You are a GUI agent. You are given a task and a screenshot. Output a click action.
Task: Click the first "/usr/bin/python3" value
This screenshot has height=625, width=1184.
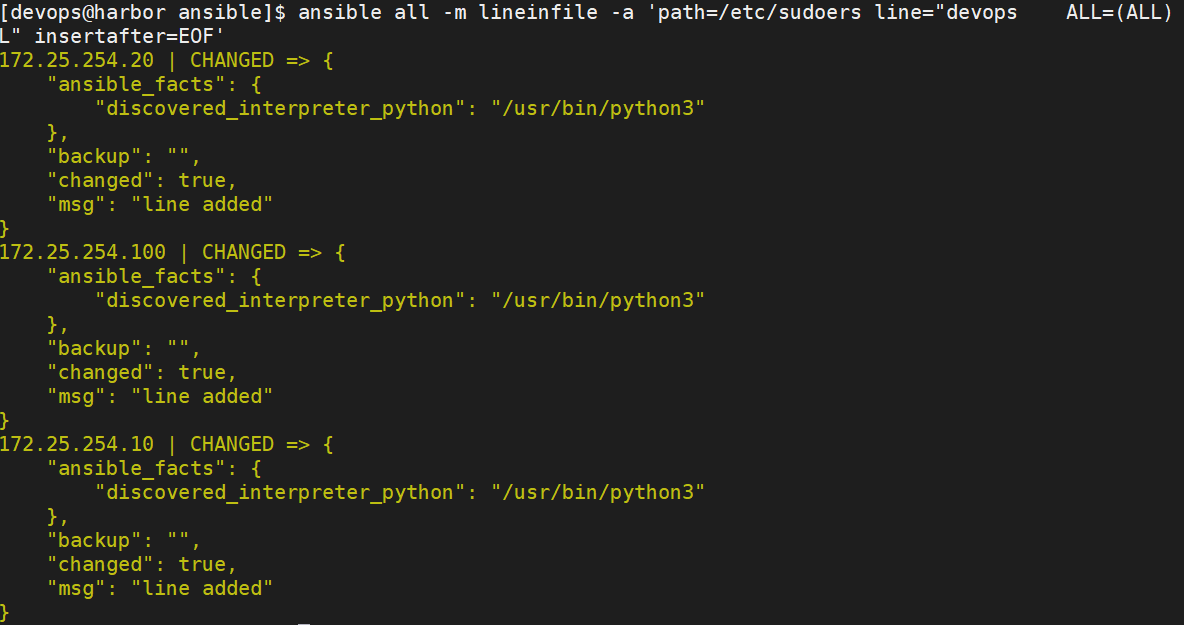pos(598,109)
